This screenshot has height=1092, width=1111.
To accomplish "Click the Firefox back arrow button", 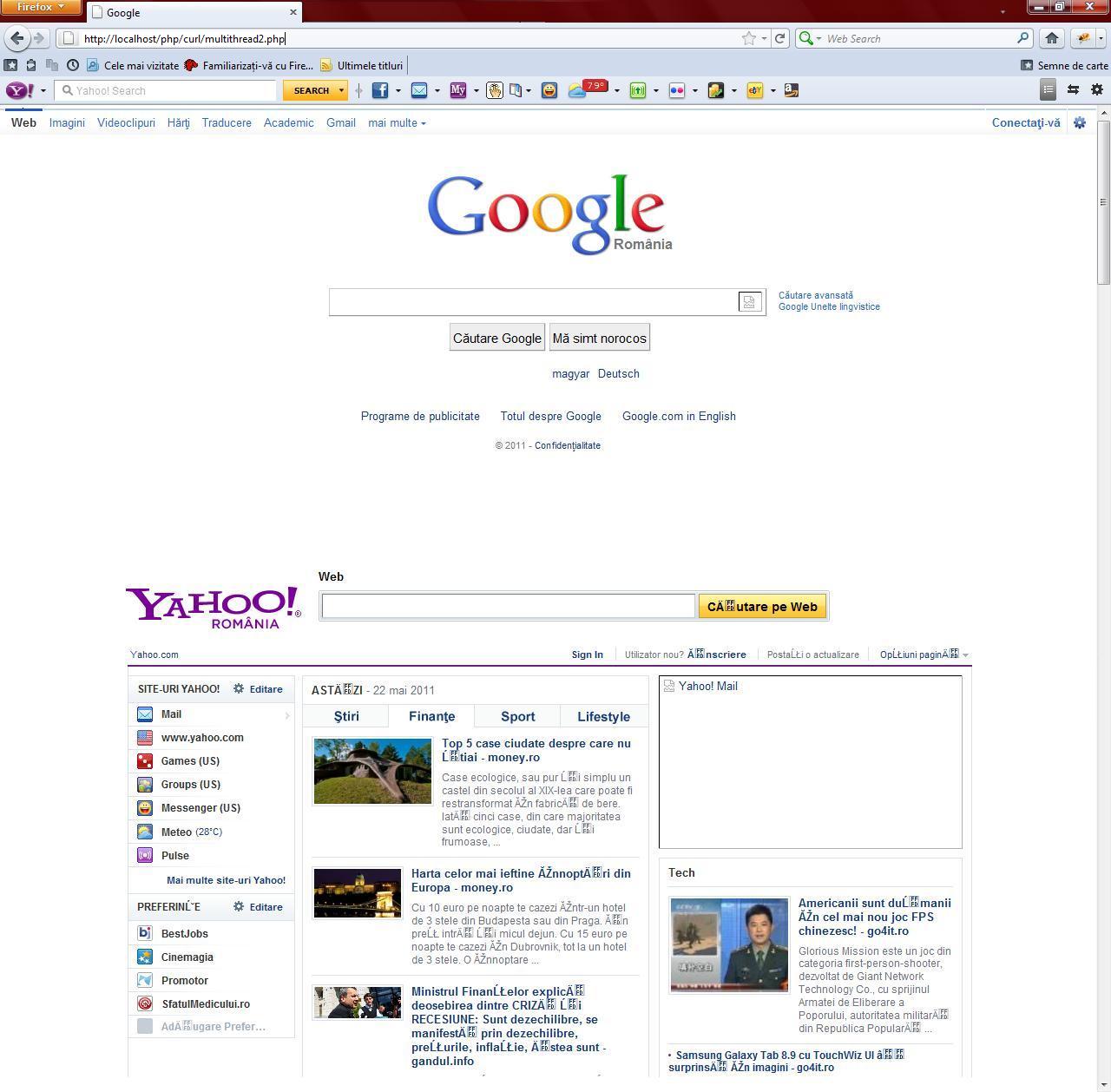I will [x=17, y=38].
